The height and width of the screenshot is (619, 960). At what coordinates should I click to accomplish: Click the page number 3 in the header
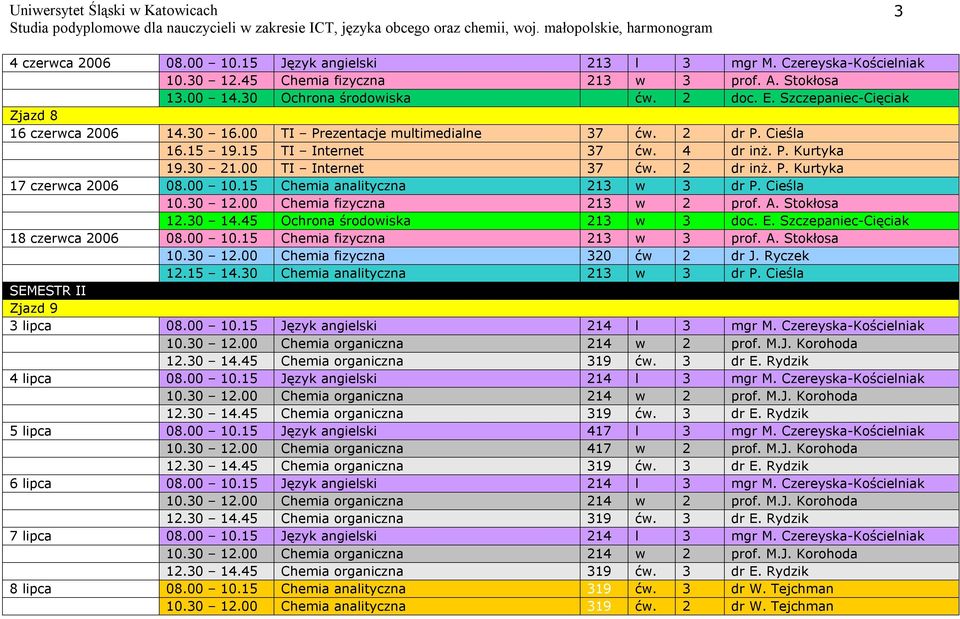tap(898, 11)
